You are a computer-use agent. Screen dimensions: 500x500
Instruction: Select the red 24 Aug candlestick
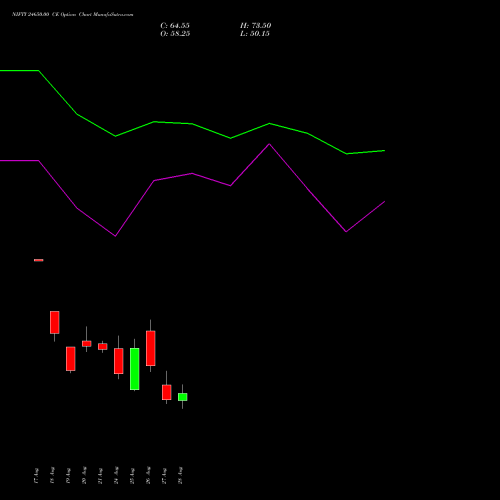coord(119,361)
